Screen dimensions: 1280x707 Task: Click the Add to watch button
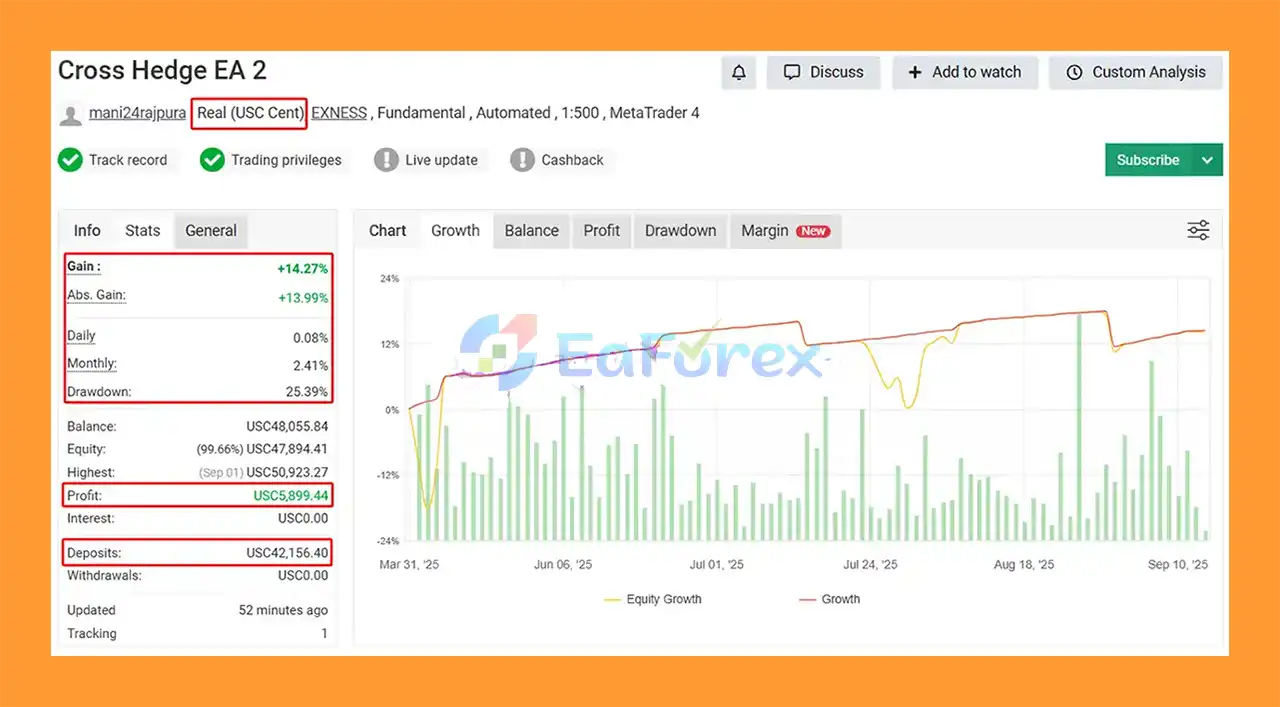coord(965,72)
